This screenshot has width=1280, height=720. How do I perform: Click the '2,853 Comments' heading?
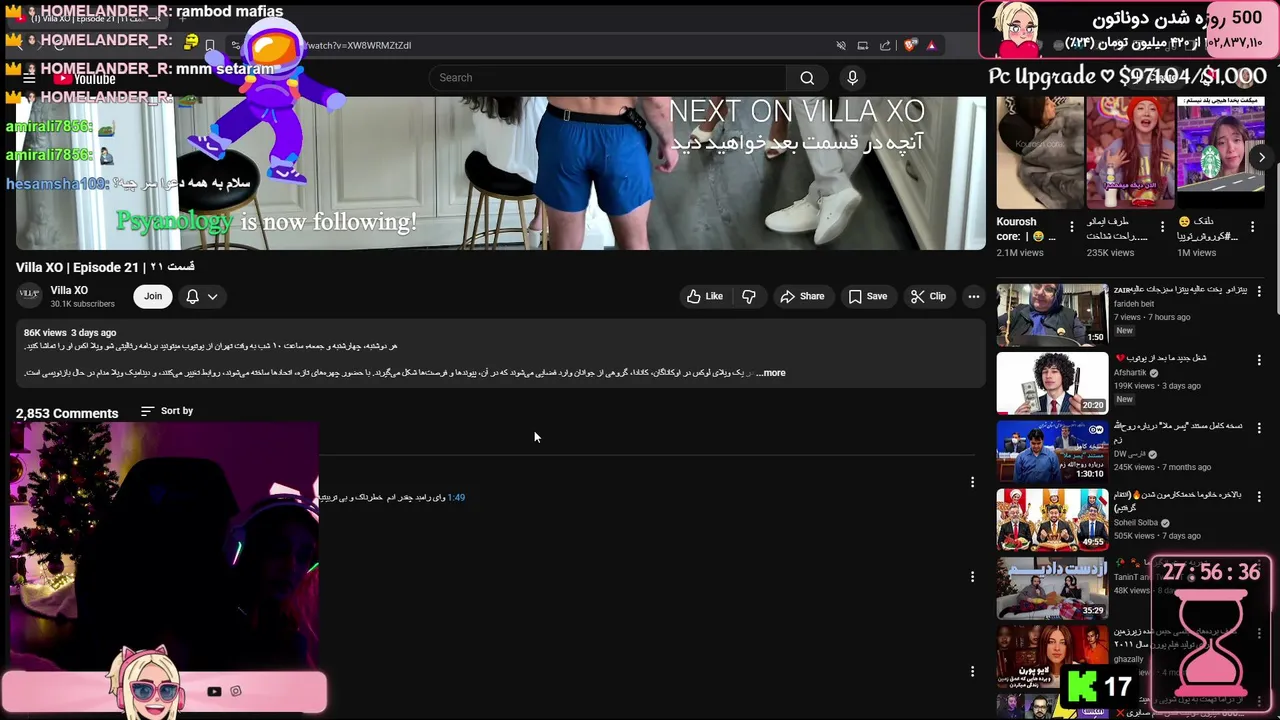(x=67, y=413)
